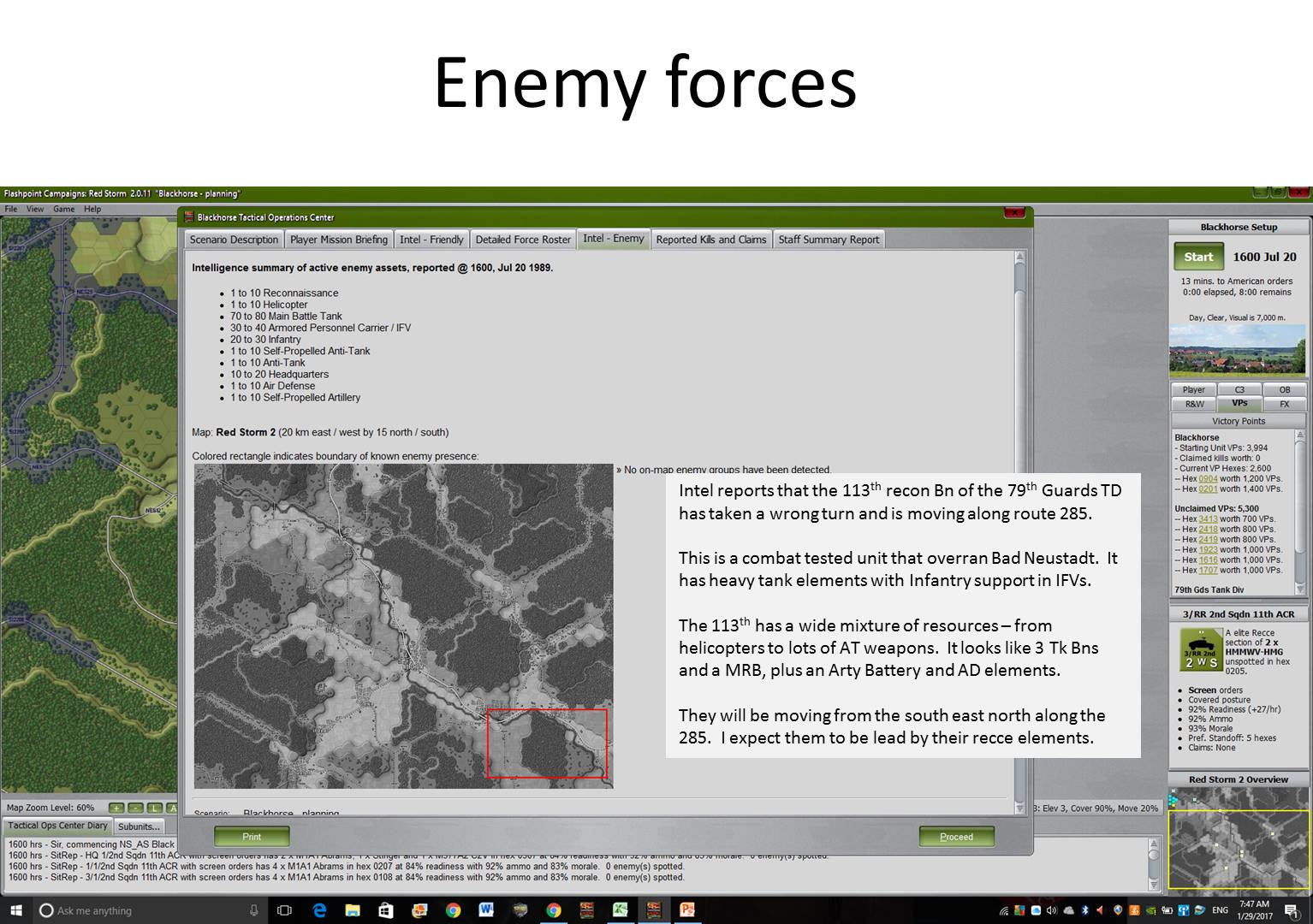Image resolution: width=1313 pixels, height=924 pixels.
Task: Select the C3 tab in setup panel
Action: [1239, 389]
